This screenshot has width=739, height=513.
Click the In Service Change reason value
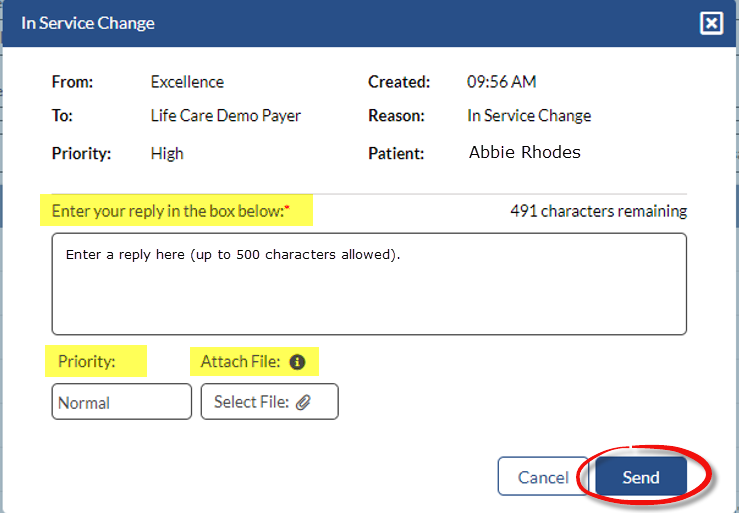[529, 115]
